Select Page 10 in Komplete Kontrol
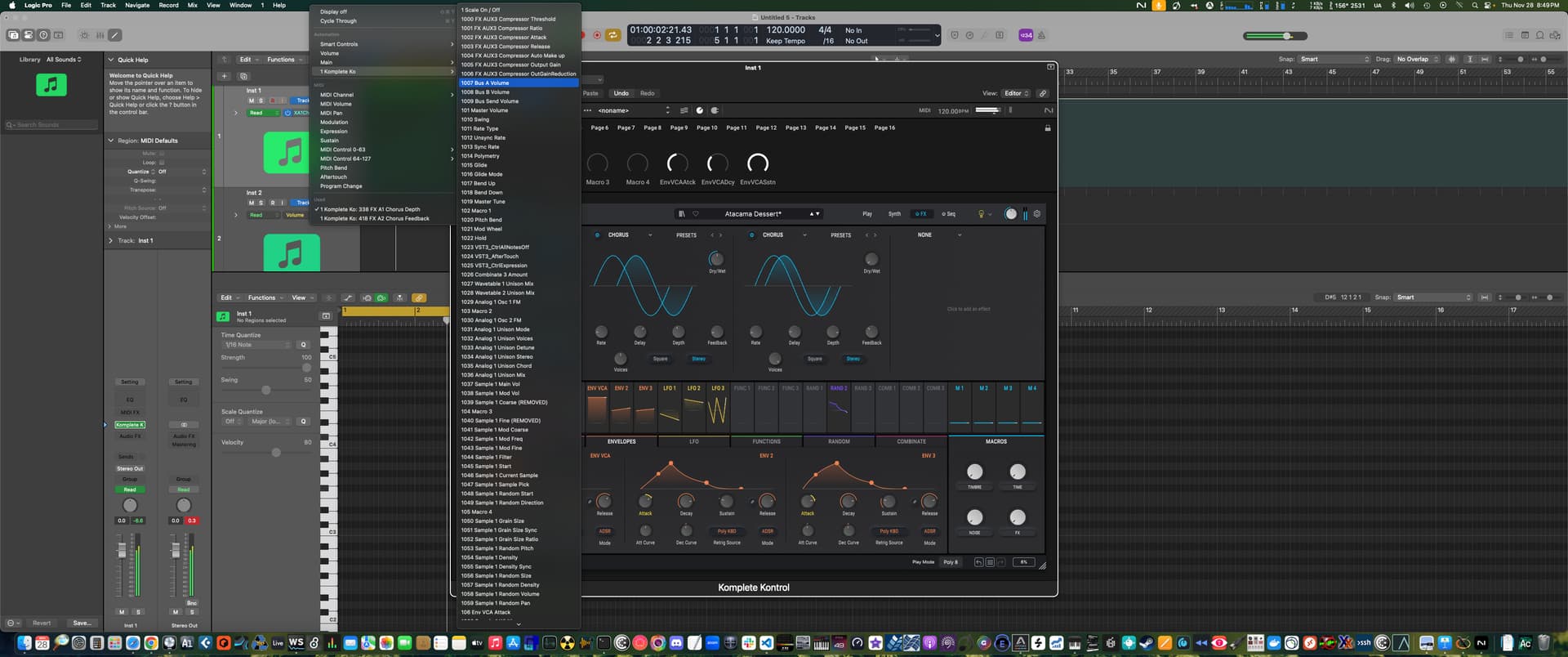The height and width of the screenshot is (657, 1568). click(x=706, y=128)
